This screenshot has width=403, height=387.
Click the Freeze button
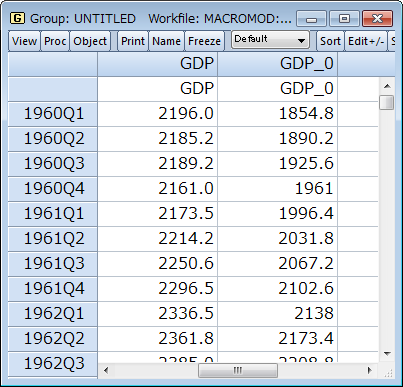coord(204,41)
